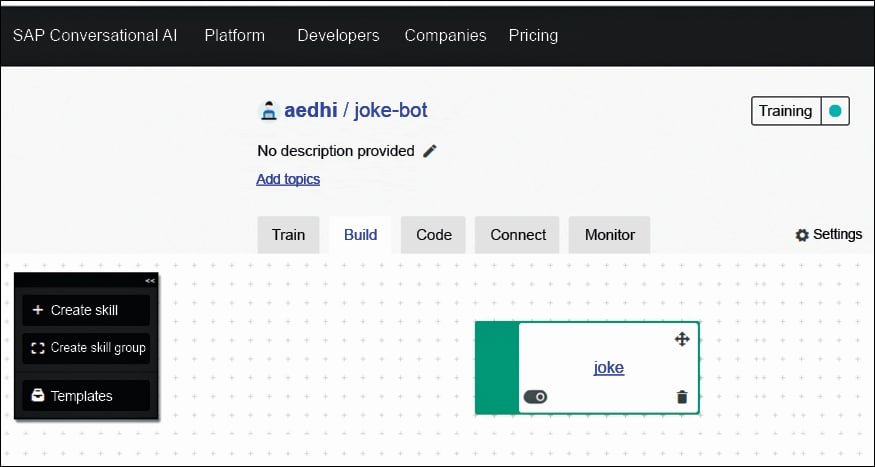This screenshot has height=467, width=875.
Task: Delete the joke skill with trash icon
Action: pyautogui.click(x=682, y=397)
